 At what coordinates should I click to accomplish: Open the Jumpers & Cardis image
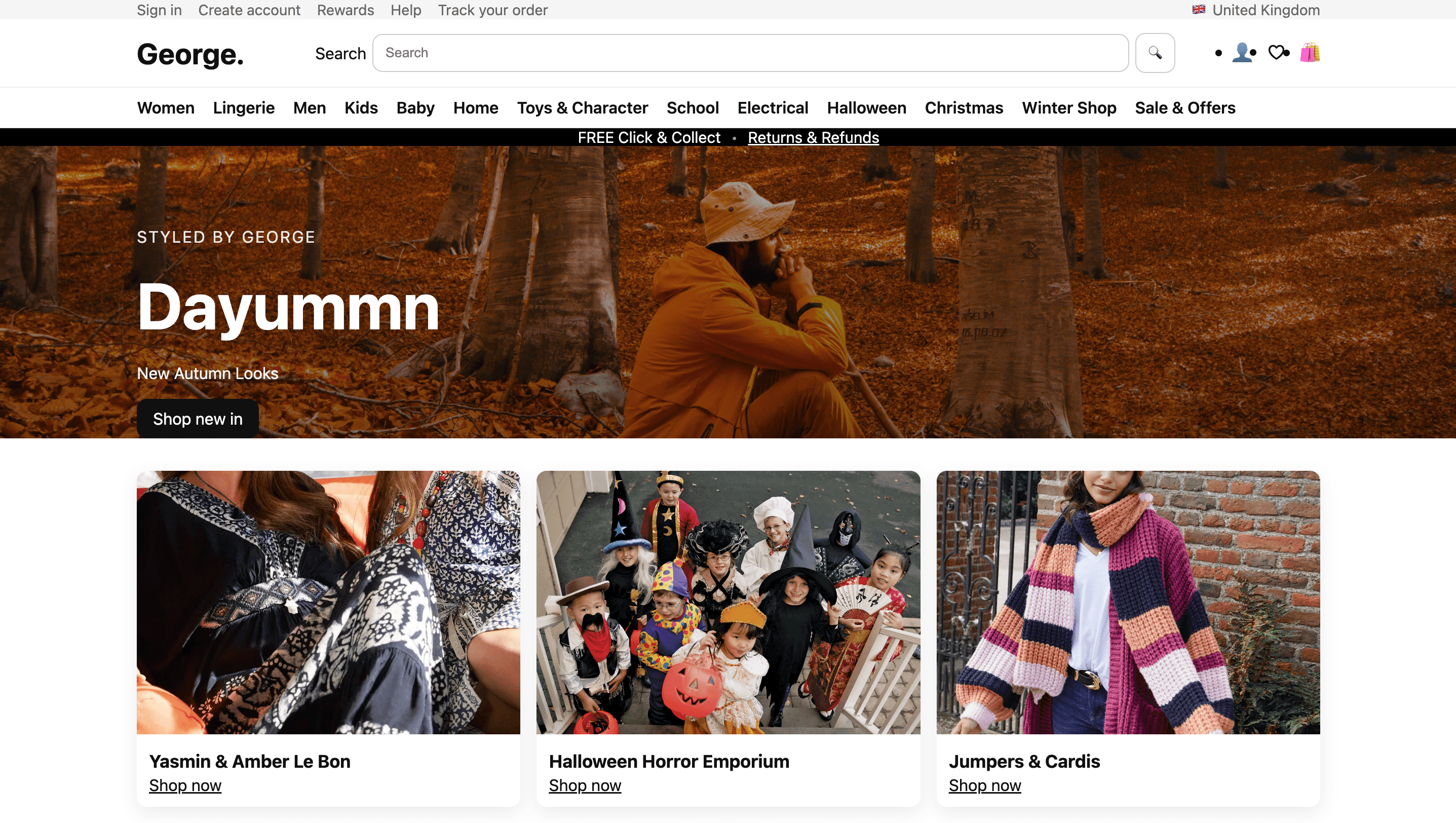tap(1128, 602)
